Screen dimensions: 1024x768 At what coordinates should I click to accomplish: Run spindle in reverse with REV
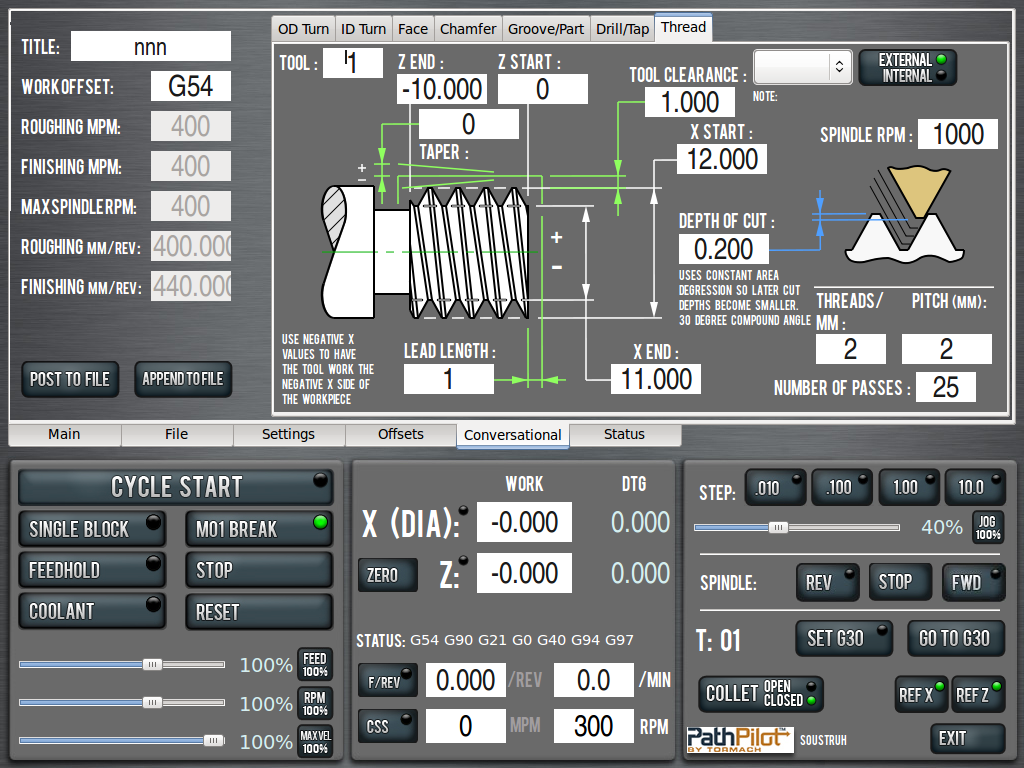coord(827,582)
